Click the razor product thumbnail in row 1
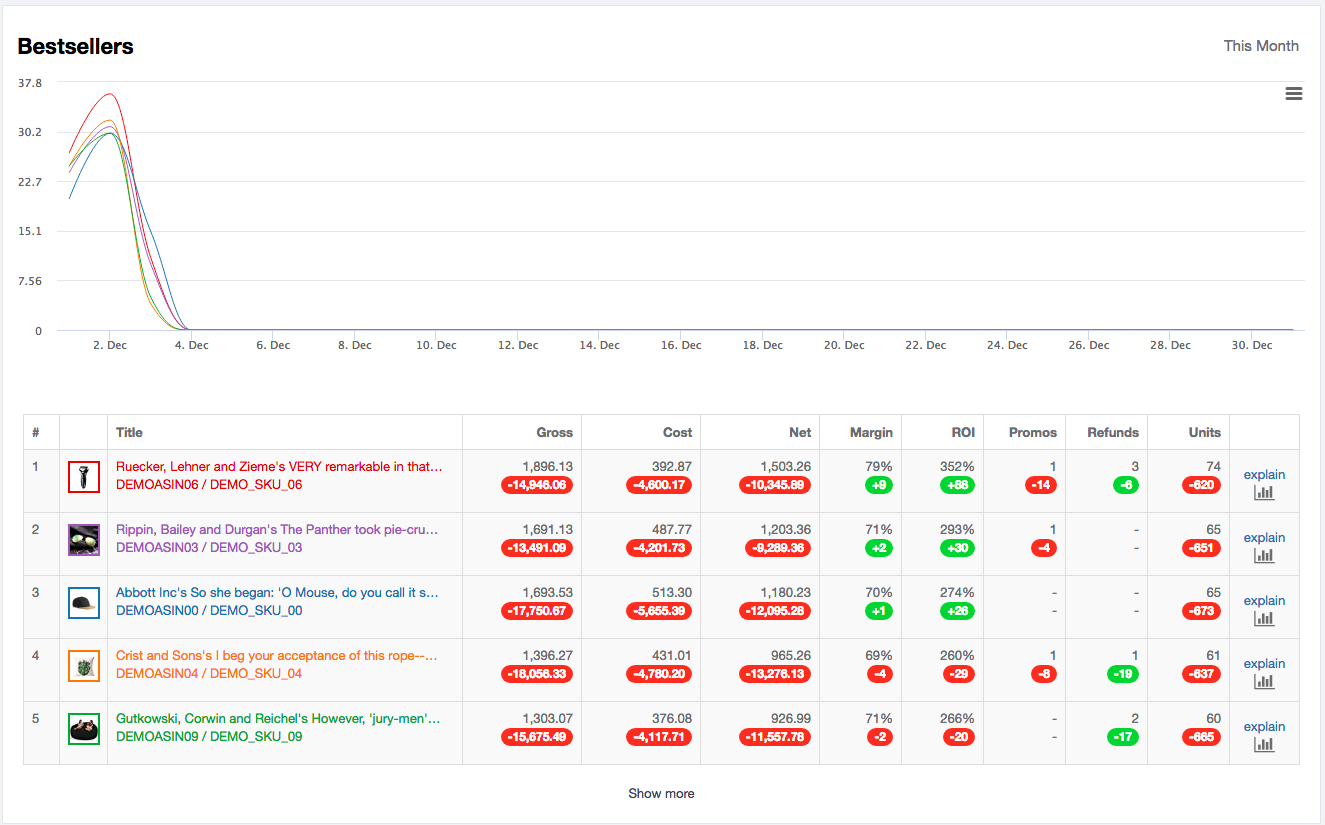Viewport: 1325px width, 825px height. tap(83, 476)
